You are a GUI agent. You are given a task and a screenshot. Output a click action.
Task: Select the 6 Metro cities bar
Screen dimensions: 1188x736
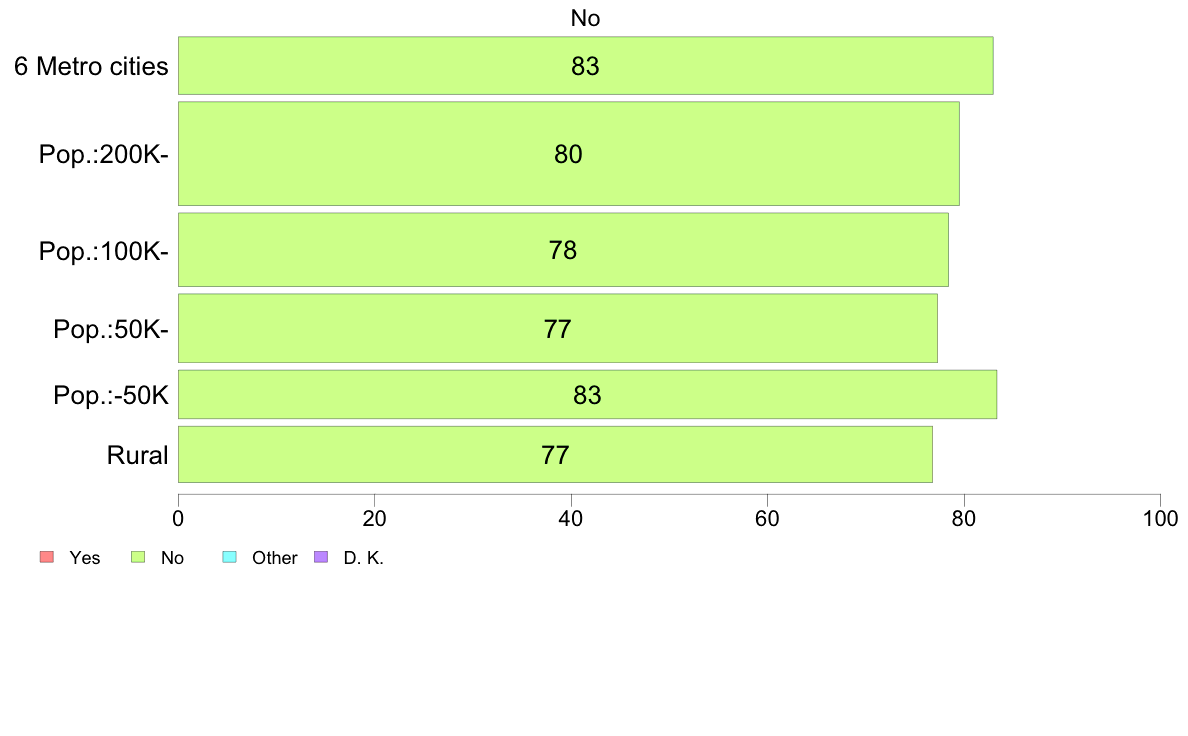[586, 66]
